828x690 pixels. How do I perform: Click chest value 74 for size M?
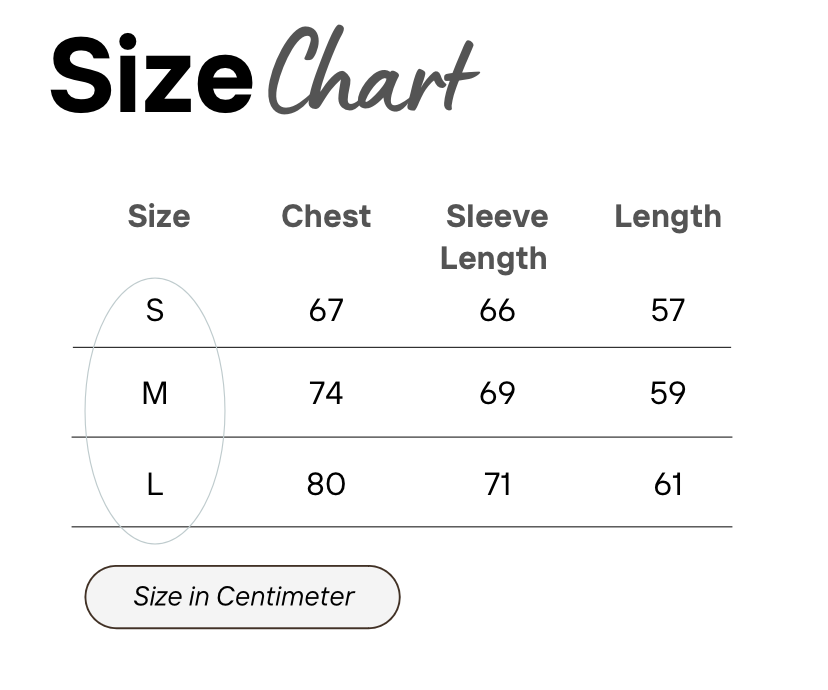326,393
